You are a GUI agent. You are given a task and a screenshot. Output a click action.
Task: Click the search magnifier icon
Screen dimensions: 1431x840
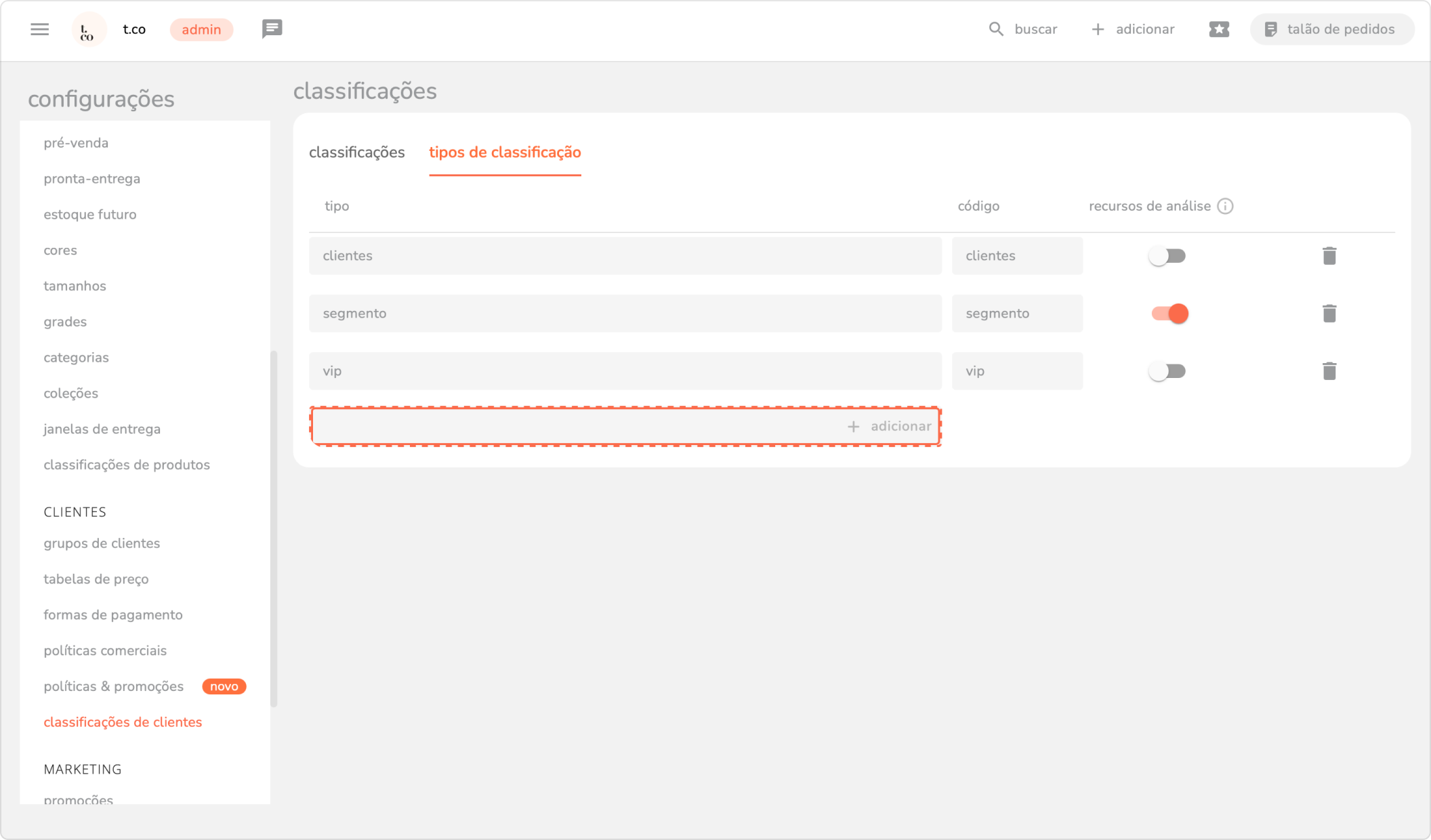pos(995,29)
